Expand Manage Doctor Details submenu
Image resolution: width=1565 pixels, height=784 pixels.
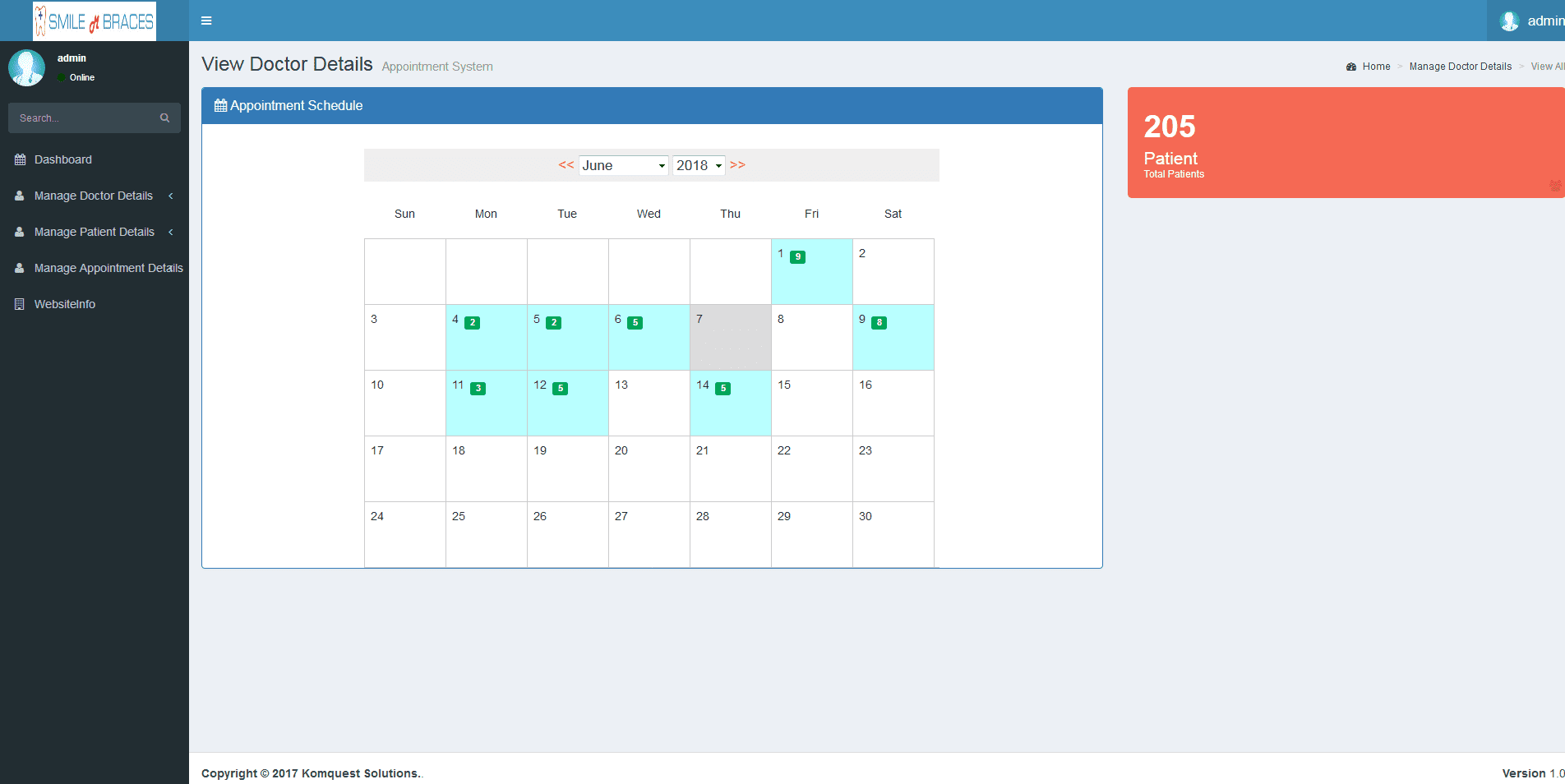pyautogui.click(x=94, y=196)
